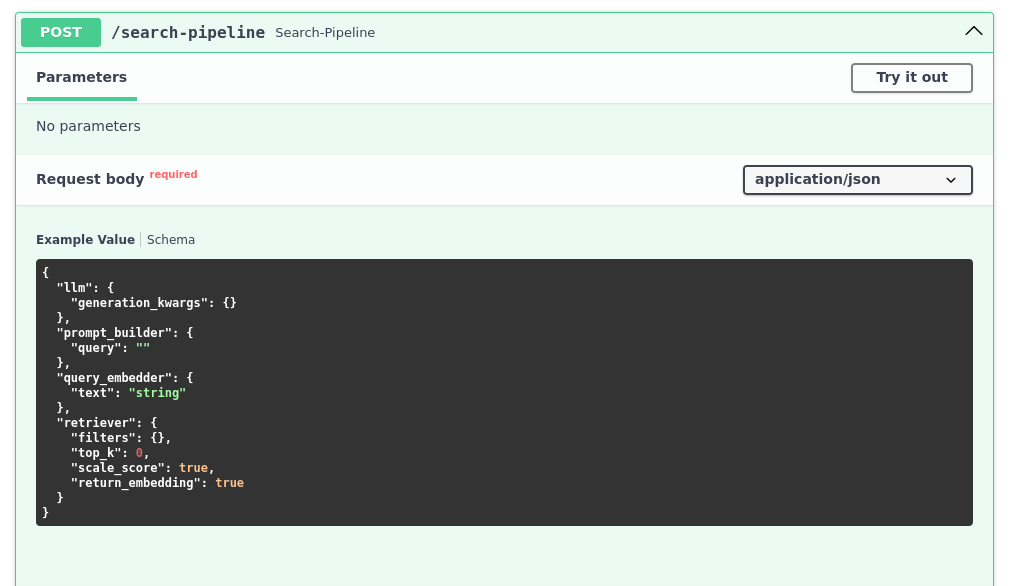1011x586 pixels.
Task: Select the Example Value tab
Action: [x=84, y=239]
